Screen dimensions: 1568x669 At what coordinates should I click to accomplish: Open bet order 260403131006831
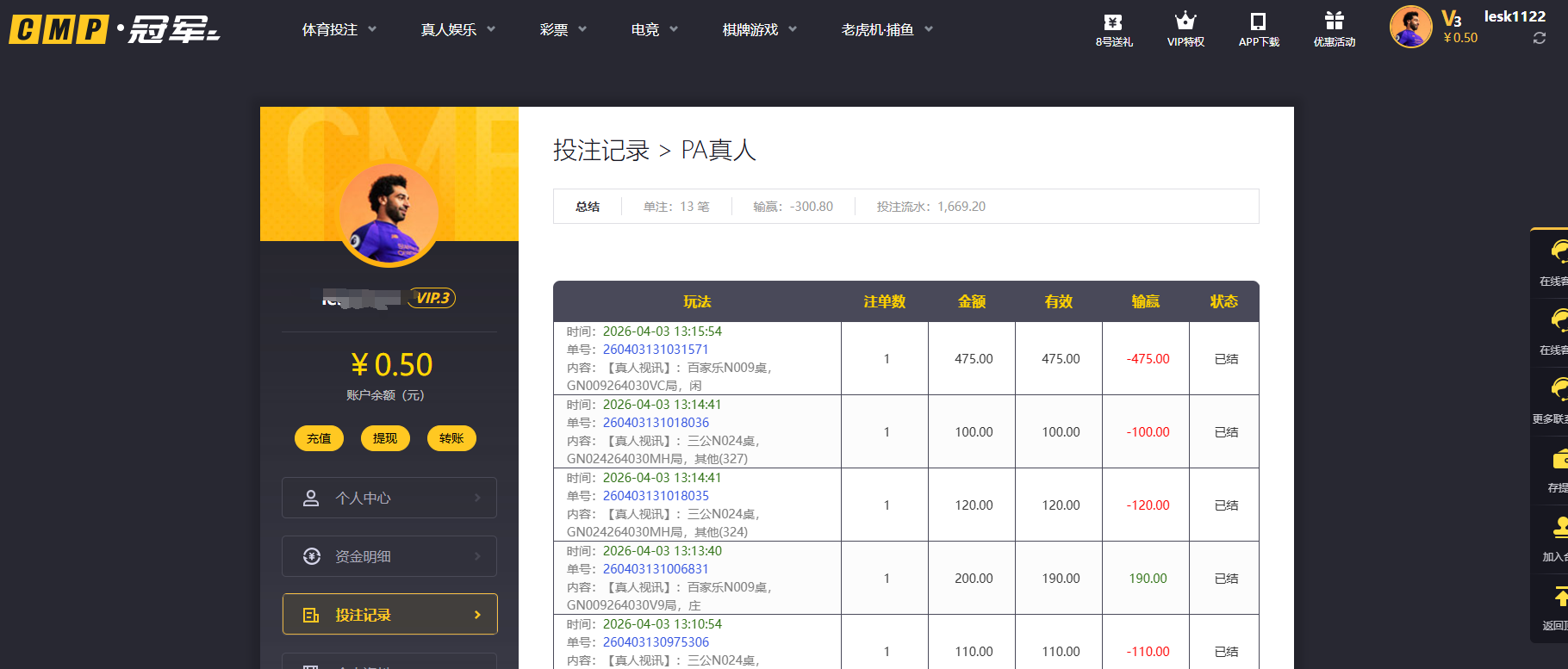click(656, 569)
